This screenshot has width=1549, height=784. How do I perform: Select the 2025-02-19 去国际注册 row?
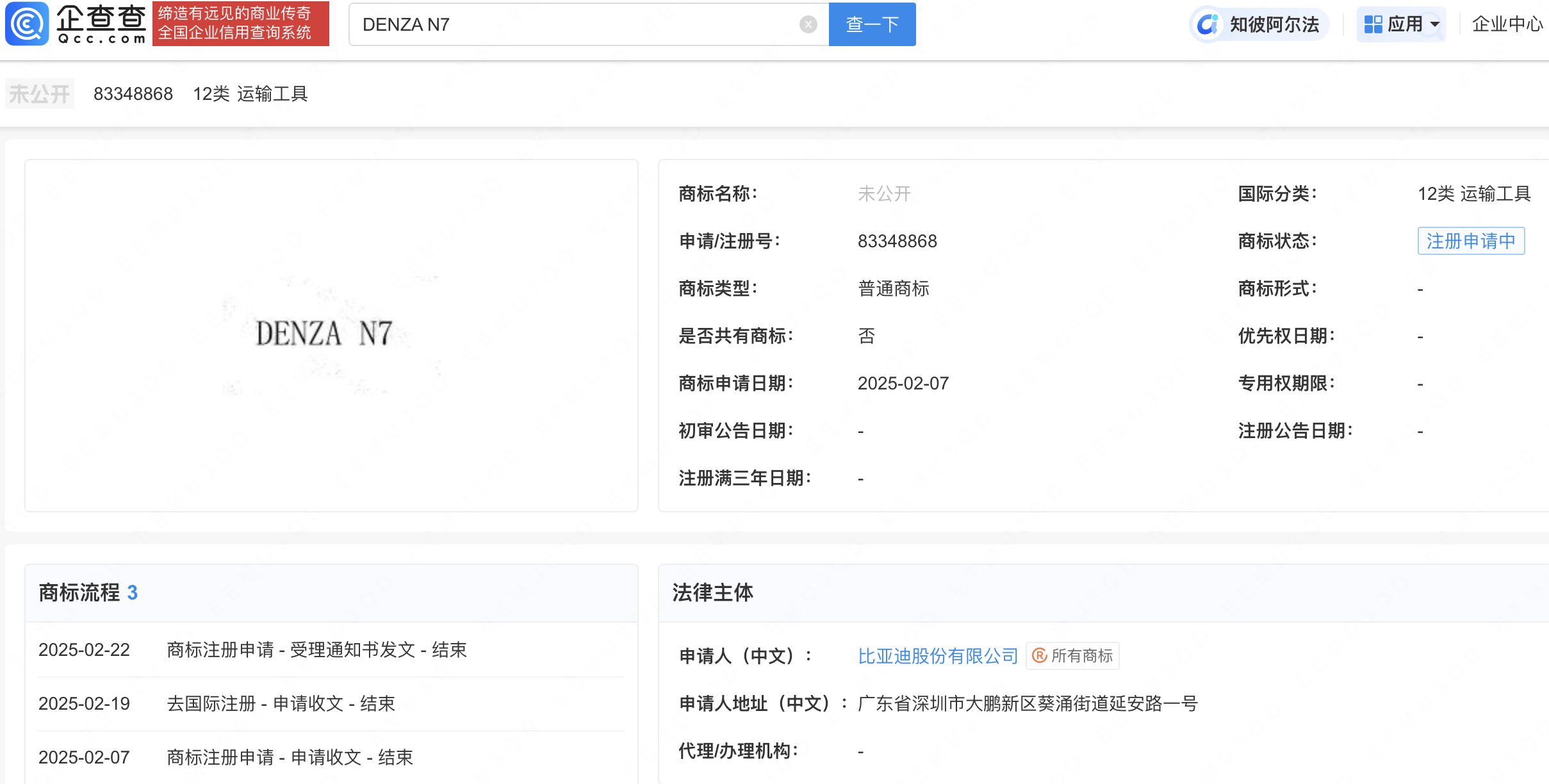point(331,703)
